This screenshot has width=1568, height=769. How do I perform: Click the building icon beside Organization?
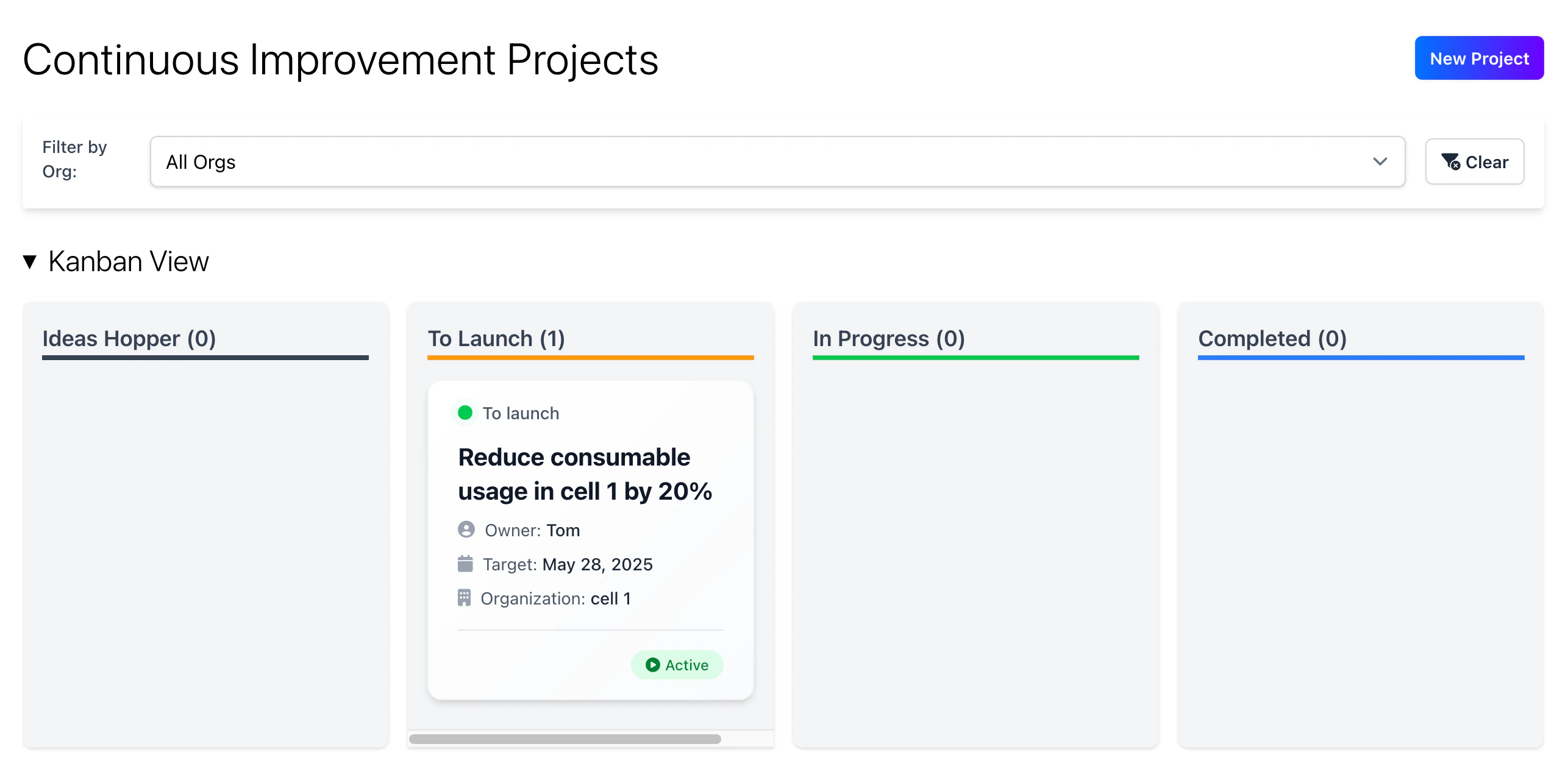coord(464,598)
